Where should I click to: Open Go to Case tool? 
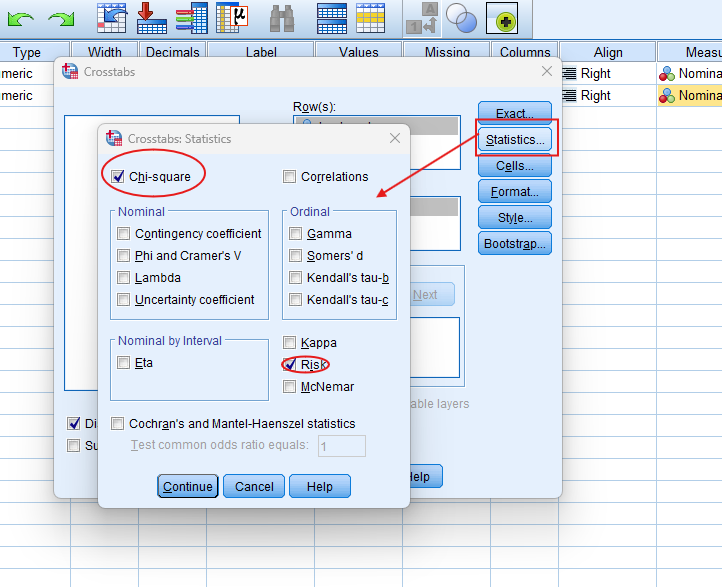tap(112, 18)
